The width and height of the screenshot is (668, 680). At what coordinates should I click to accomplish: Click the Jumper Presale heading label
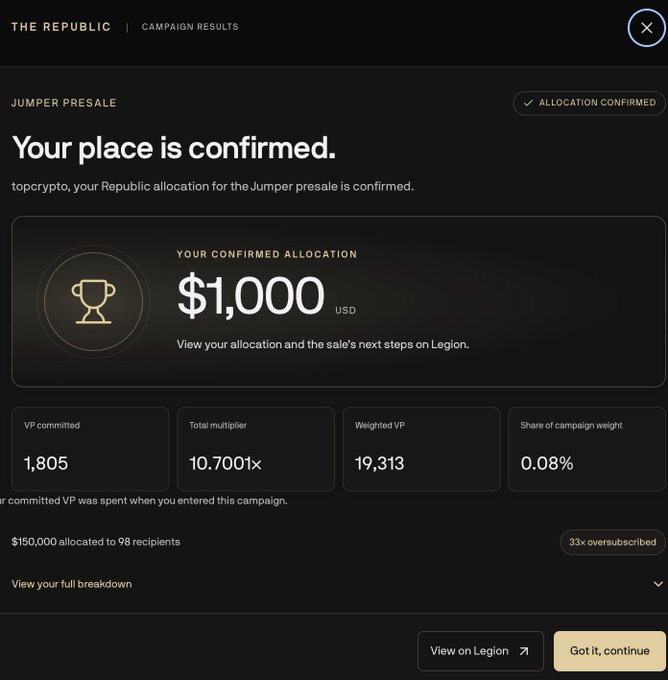pyautogui.click(x=64, y=103)
